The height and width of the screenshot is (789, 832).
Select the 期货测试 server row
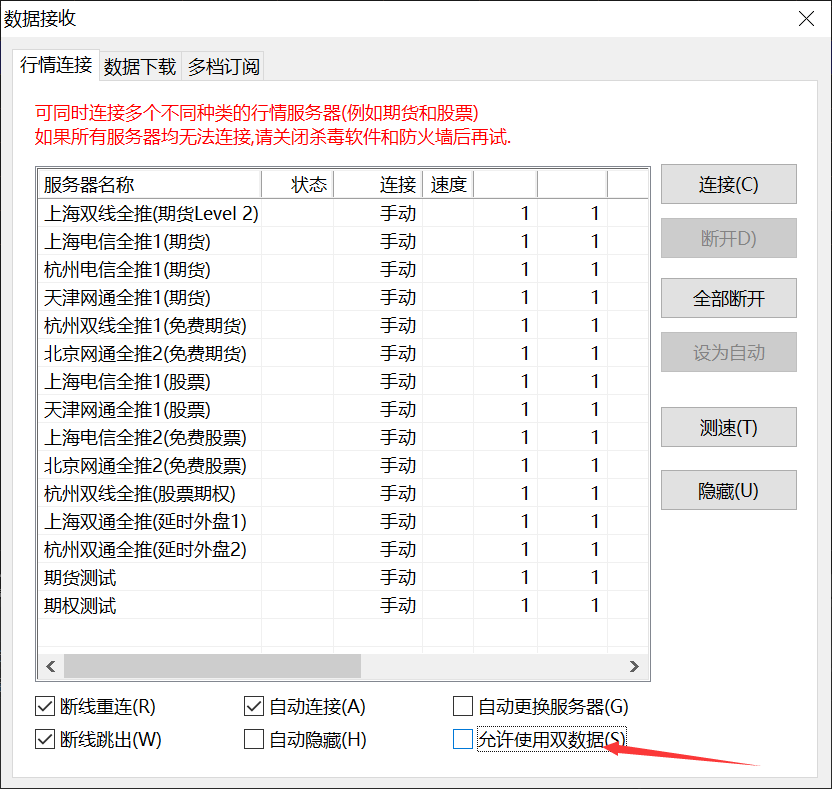point(343,577)
